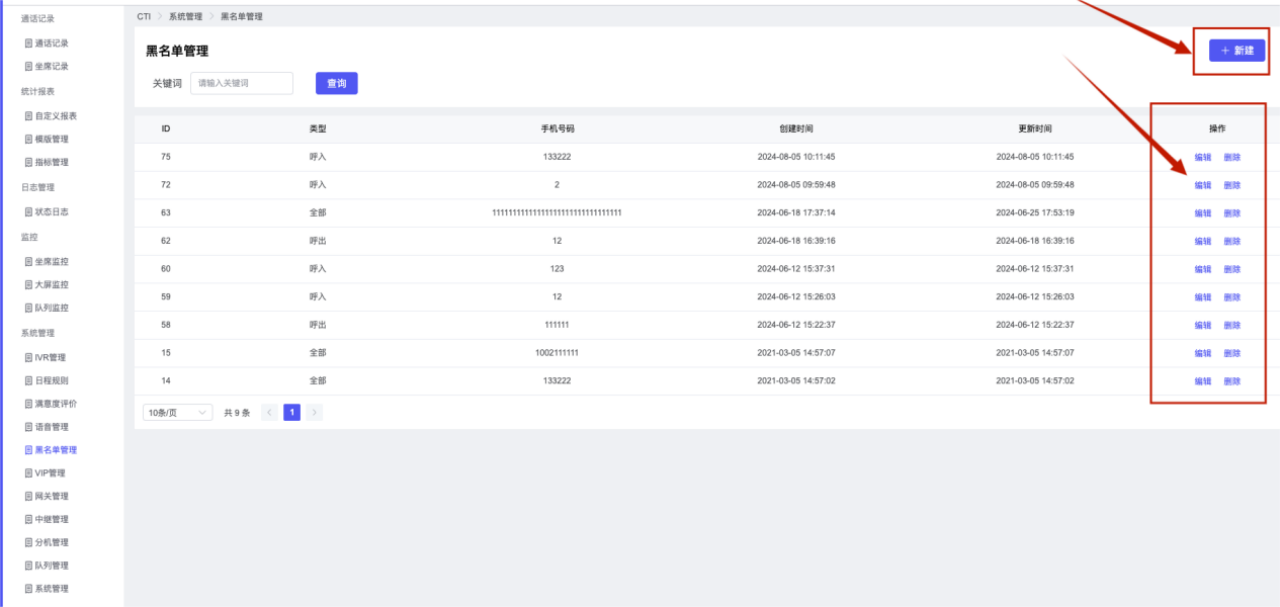This screenshot has width=1280, height=607.
Task: Click 删除 for row ID 59
Action: (x=1232, y=297)
